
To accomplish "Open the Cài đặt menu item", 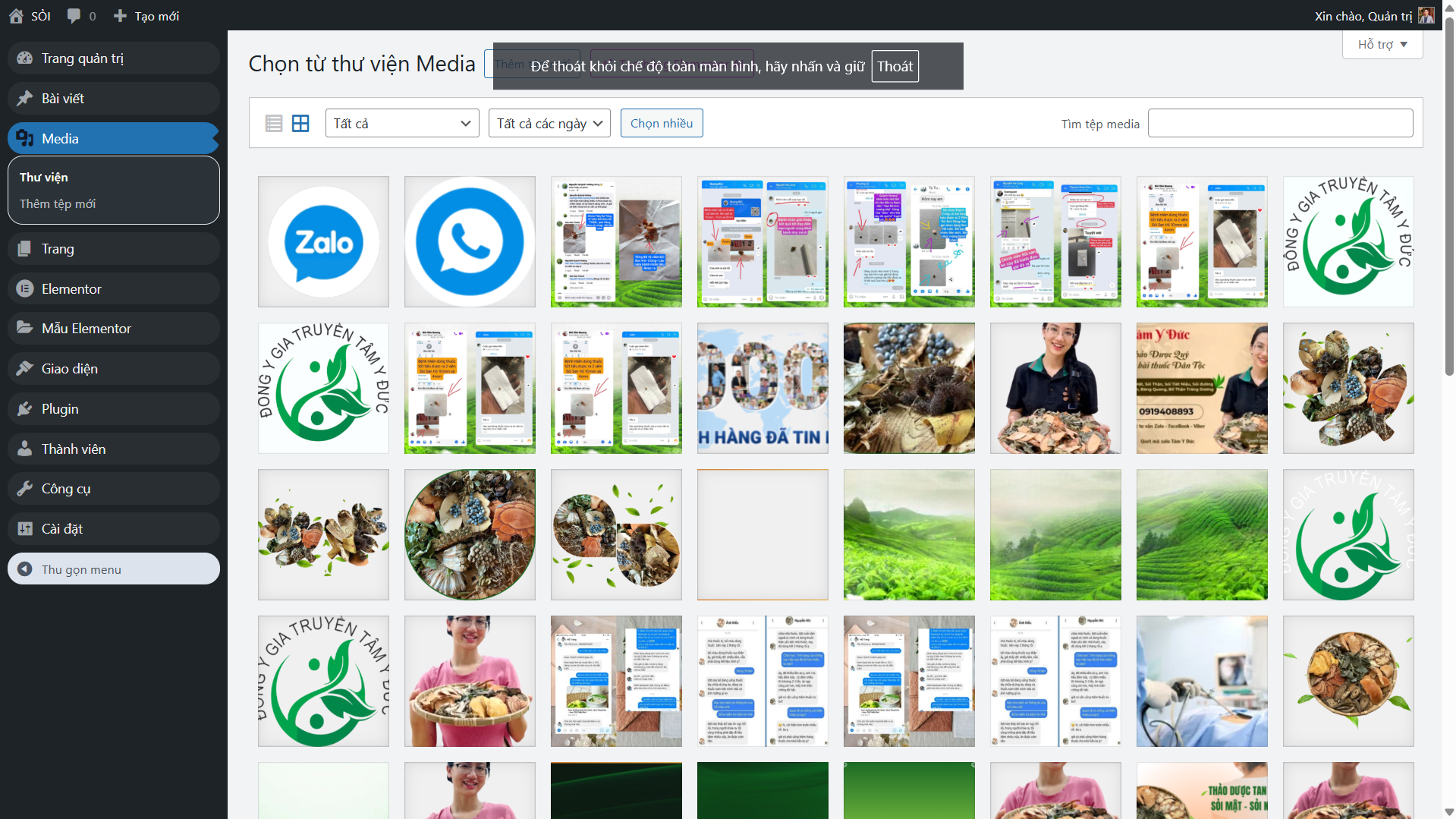I will click(x=114, y=529).
